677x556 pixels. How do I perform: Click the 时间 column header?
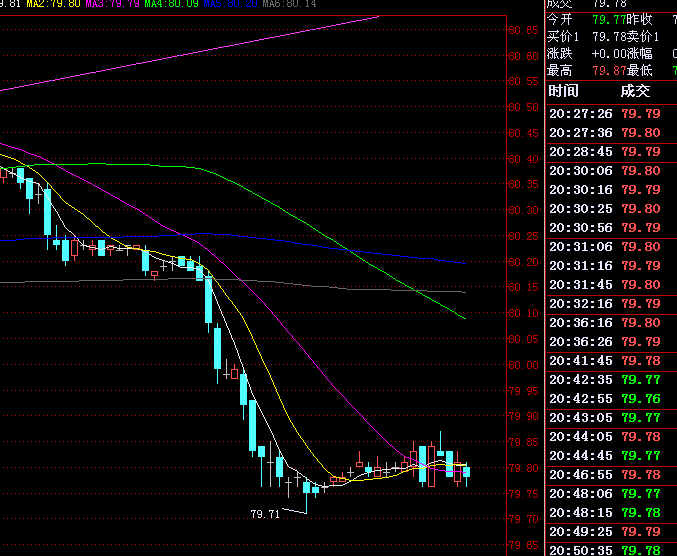coord(564,91)
